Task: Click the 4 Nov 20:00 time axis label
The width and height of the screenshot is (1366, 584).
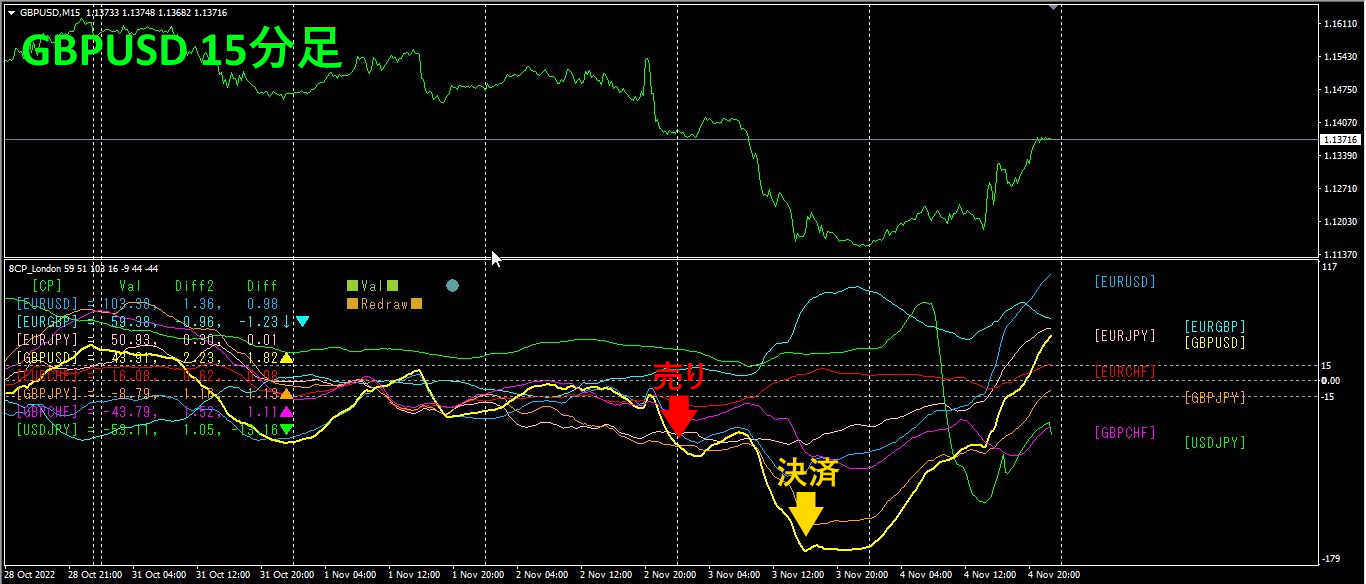Action: [x=1055, y=575]
